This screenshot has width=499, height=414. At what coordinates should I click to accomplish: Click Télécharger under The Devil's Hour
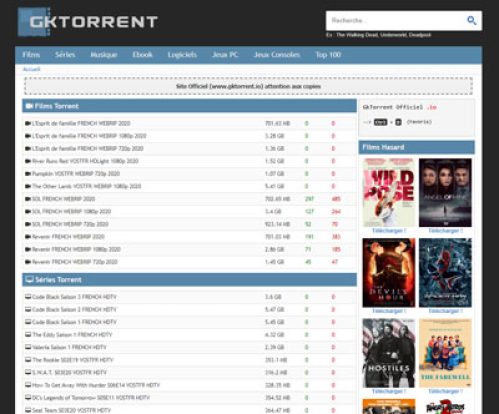click(x=389, y=311)
